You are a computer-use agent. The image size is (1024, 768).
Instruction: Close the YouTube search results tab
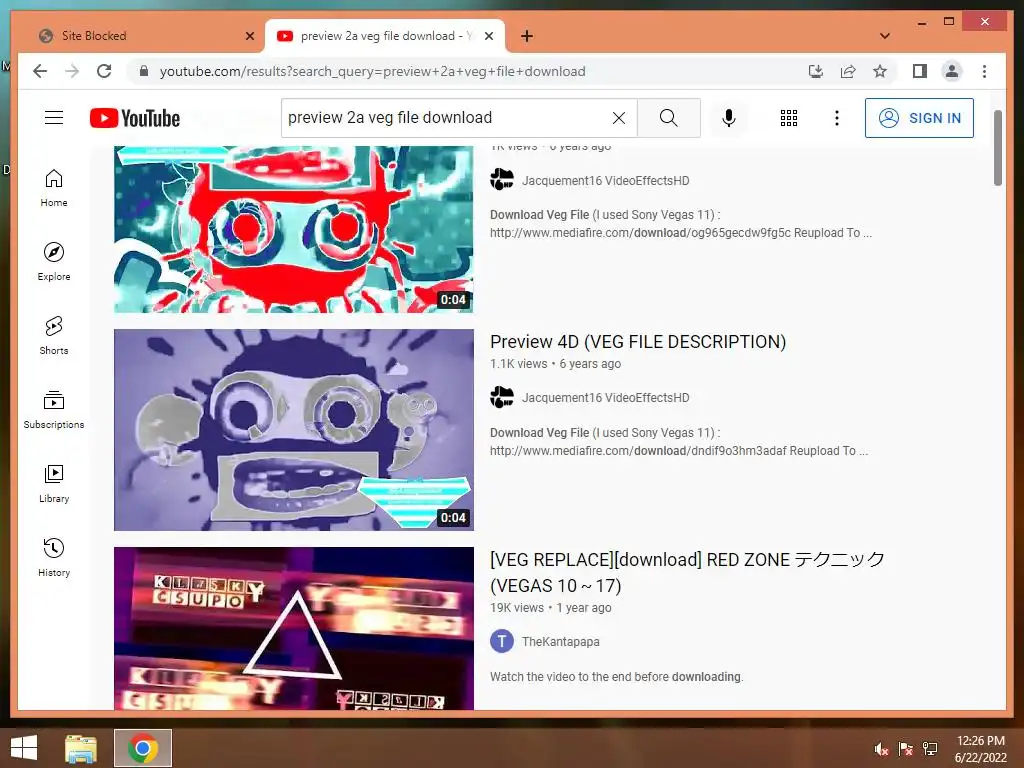click(488, 36)
